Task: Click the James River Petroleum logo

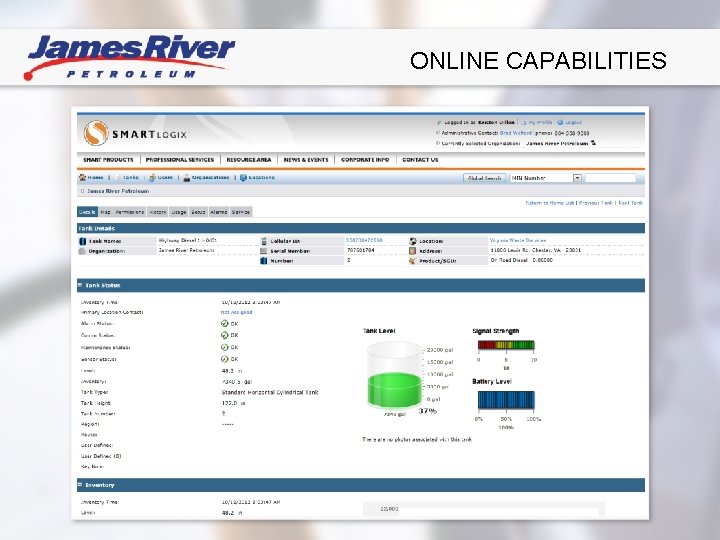Action: pyautogui.click(x=129, y=57)
